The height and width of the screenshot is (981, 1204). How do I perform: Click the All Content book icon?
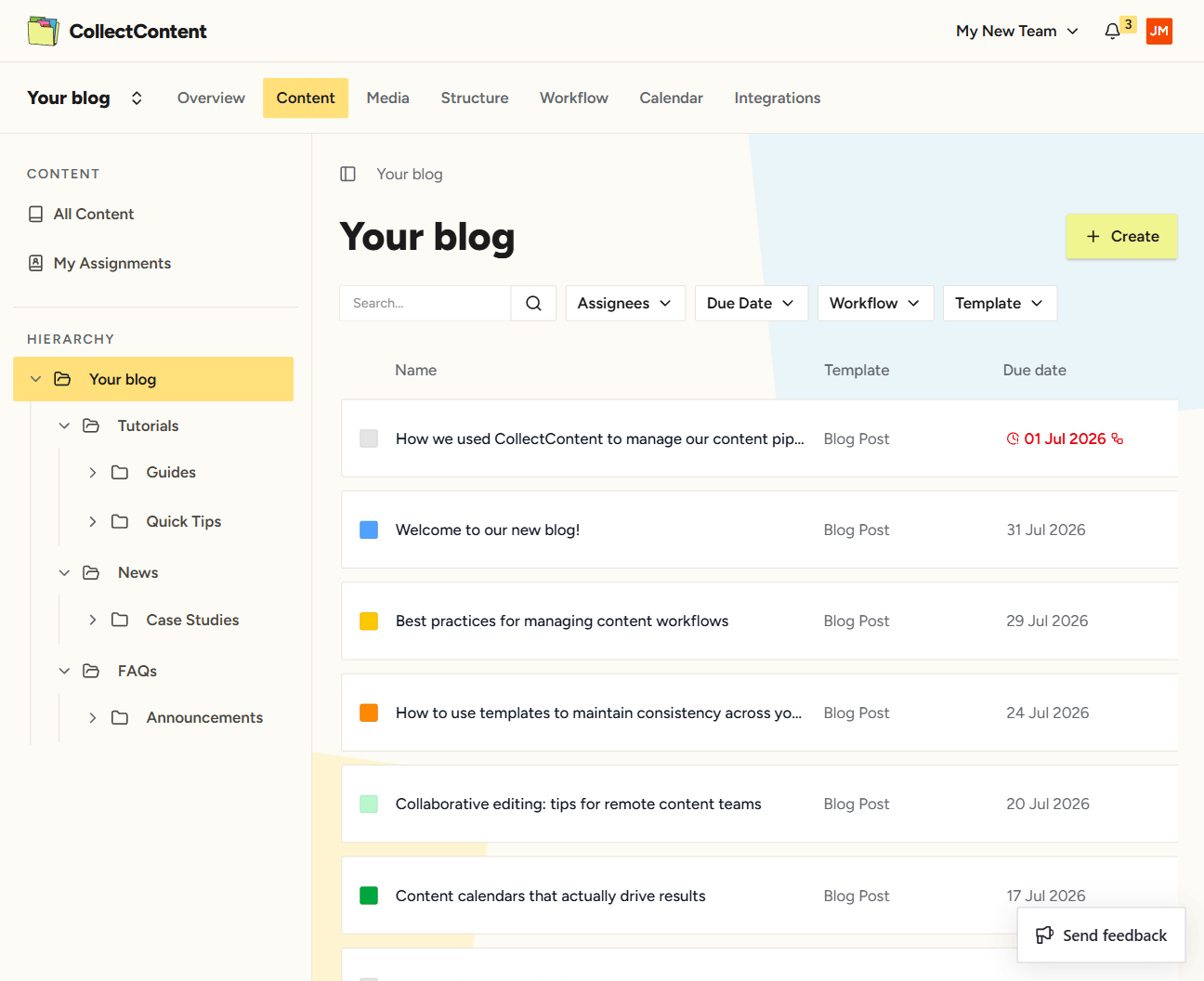pyautogui.click(x=35, y=214)
